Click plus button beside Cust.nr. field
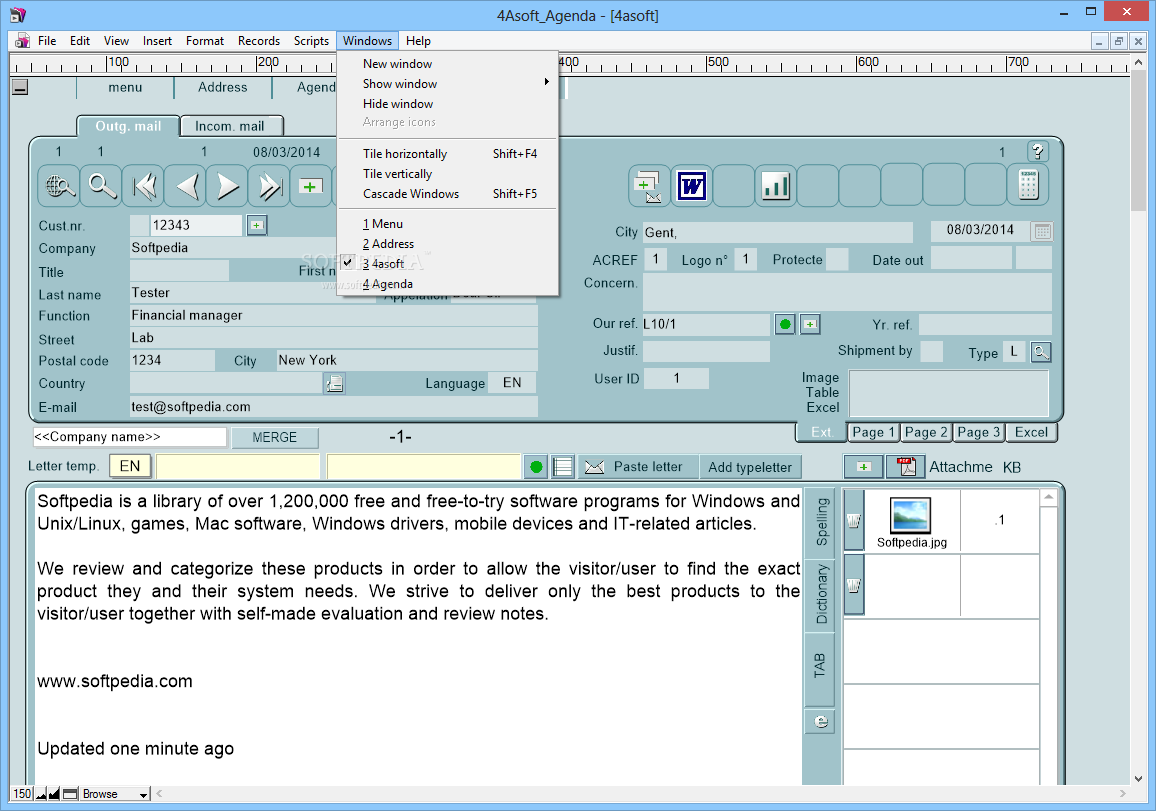Image resolution: width=1156 pixels, height=811 pixels. click(257, 225)
